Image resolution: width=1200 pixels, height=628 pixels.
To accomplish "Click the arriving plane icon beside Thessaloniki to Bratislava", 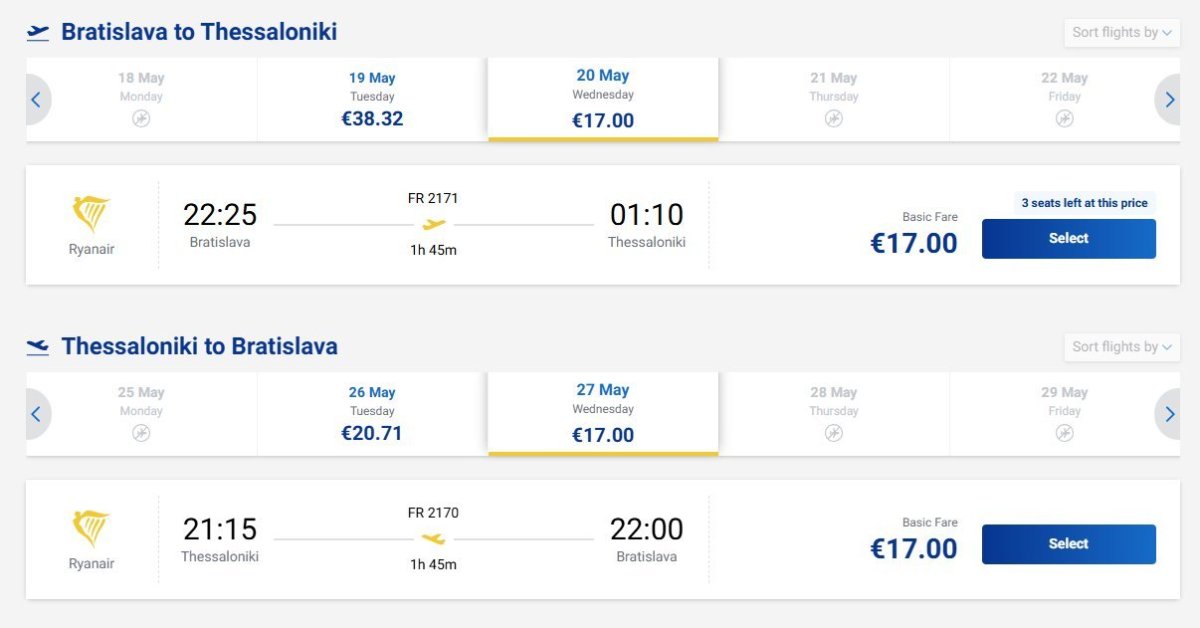I will (38, 347).
